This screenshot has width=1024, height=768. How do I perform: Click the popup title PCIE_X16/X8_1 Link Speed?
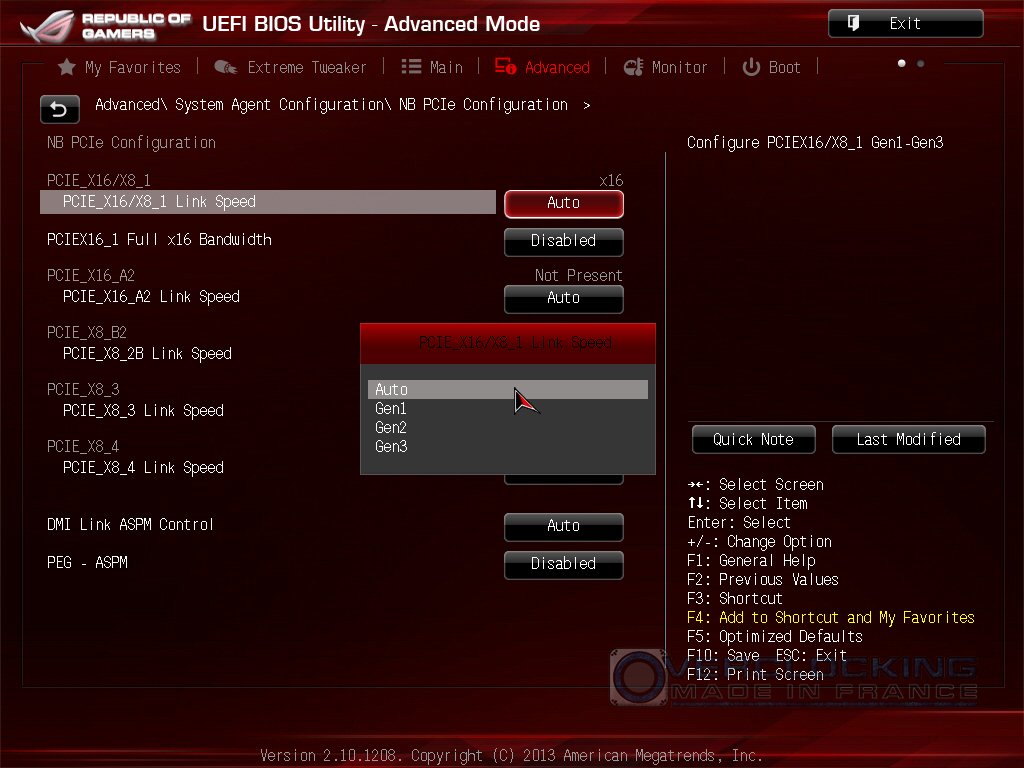pos(515,342)
